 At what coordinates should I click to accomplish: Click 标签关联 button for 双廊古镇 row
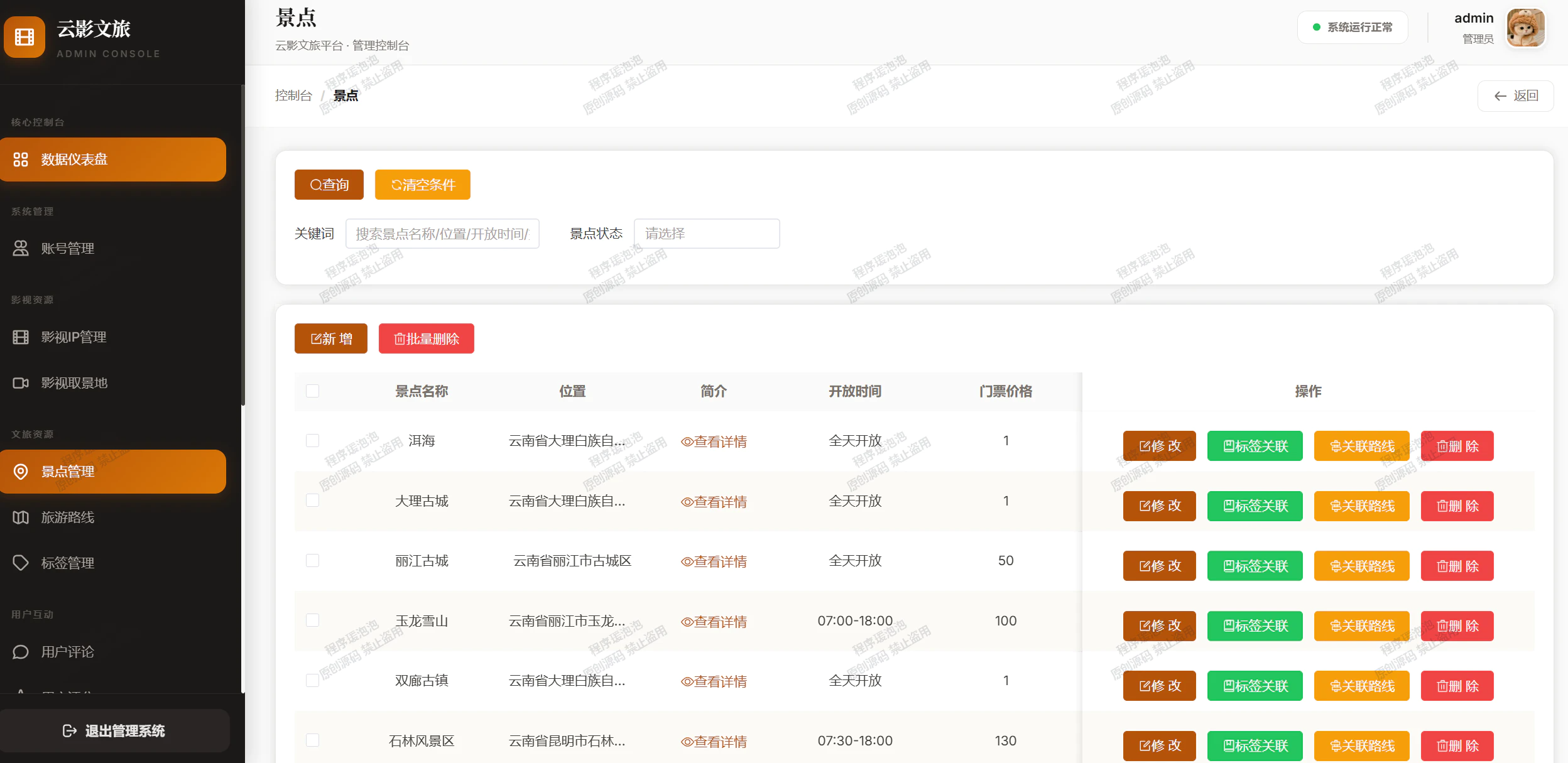tap(1255, 686)
